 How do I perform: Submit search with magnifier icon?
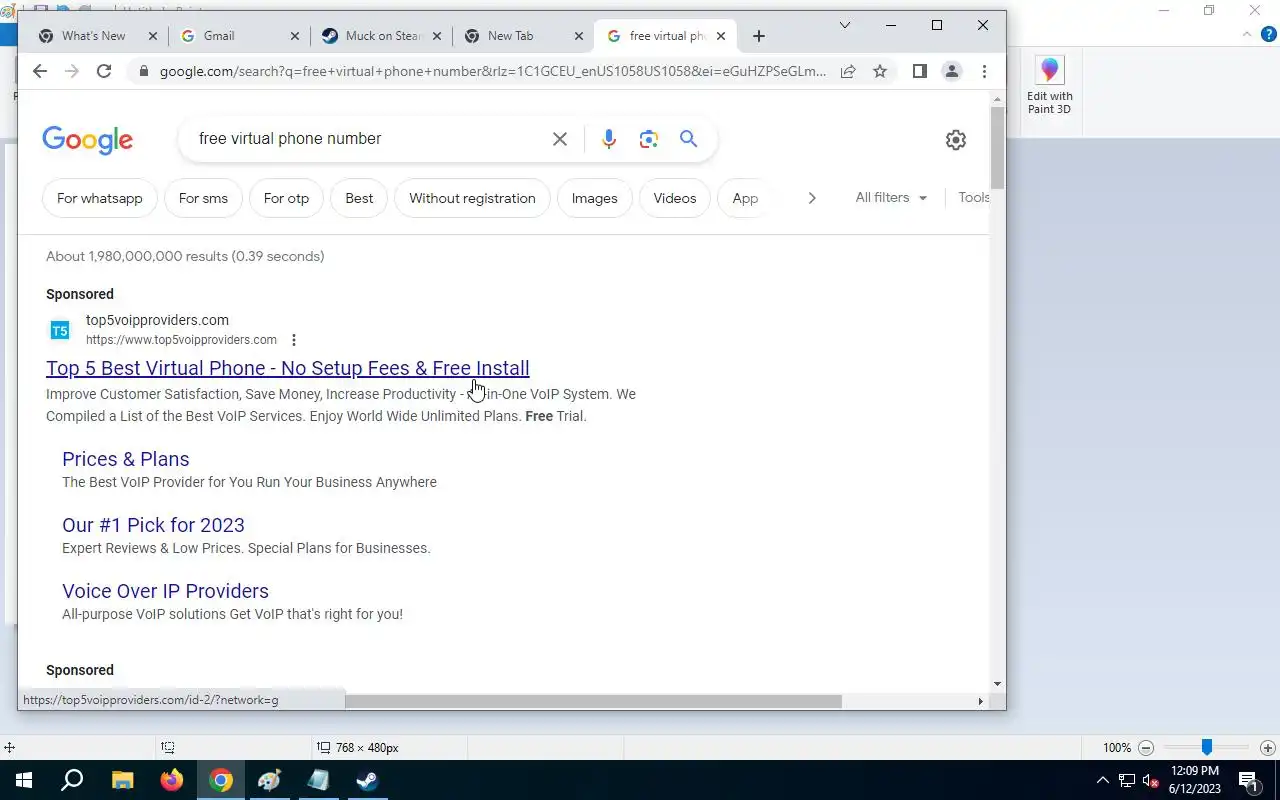tap(689, 139)
